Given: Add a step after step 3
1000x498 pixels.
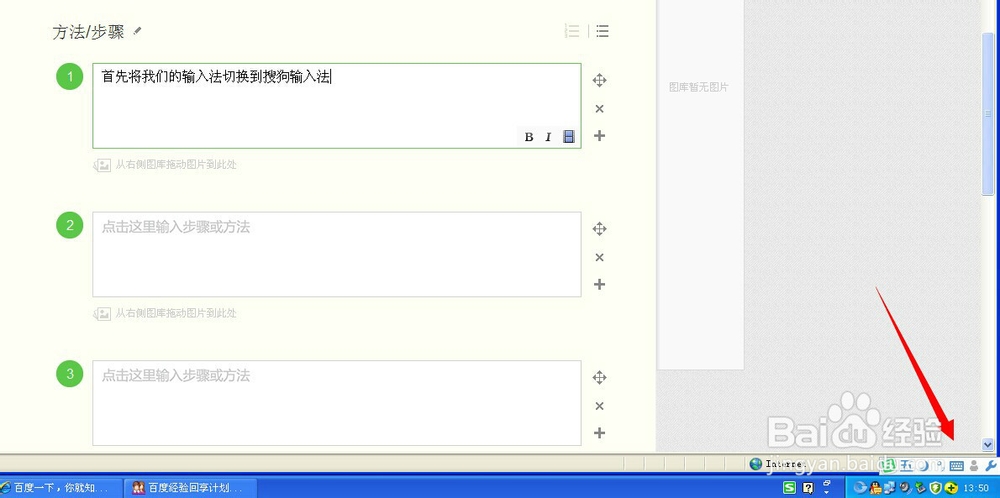Looking at the screenshot, I should pyautogui.click(x=599, y=432).
